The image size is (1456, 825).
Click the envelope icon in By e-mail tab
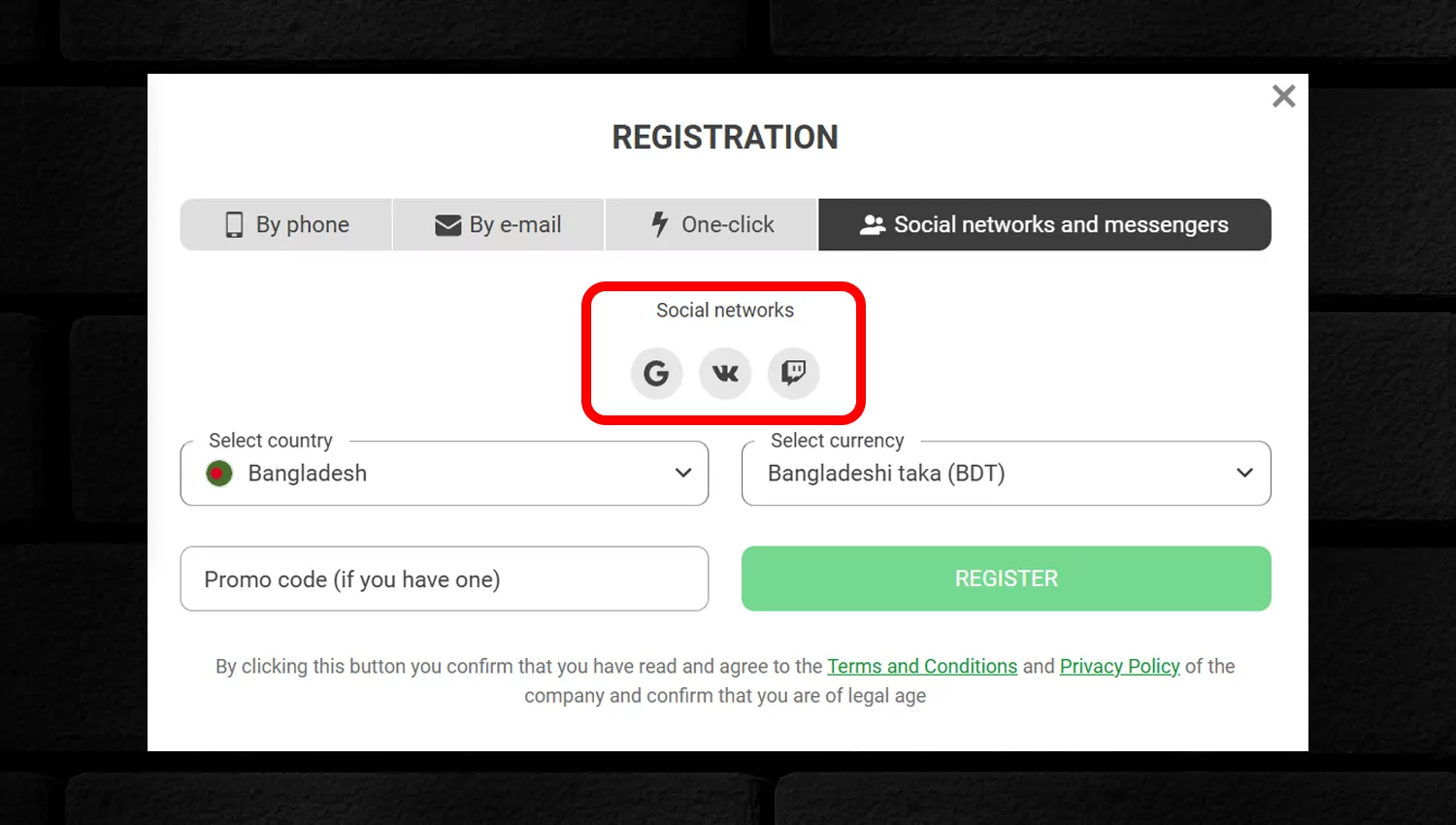(x=447, y=225)
